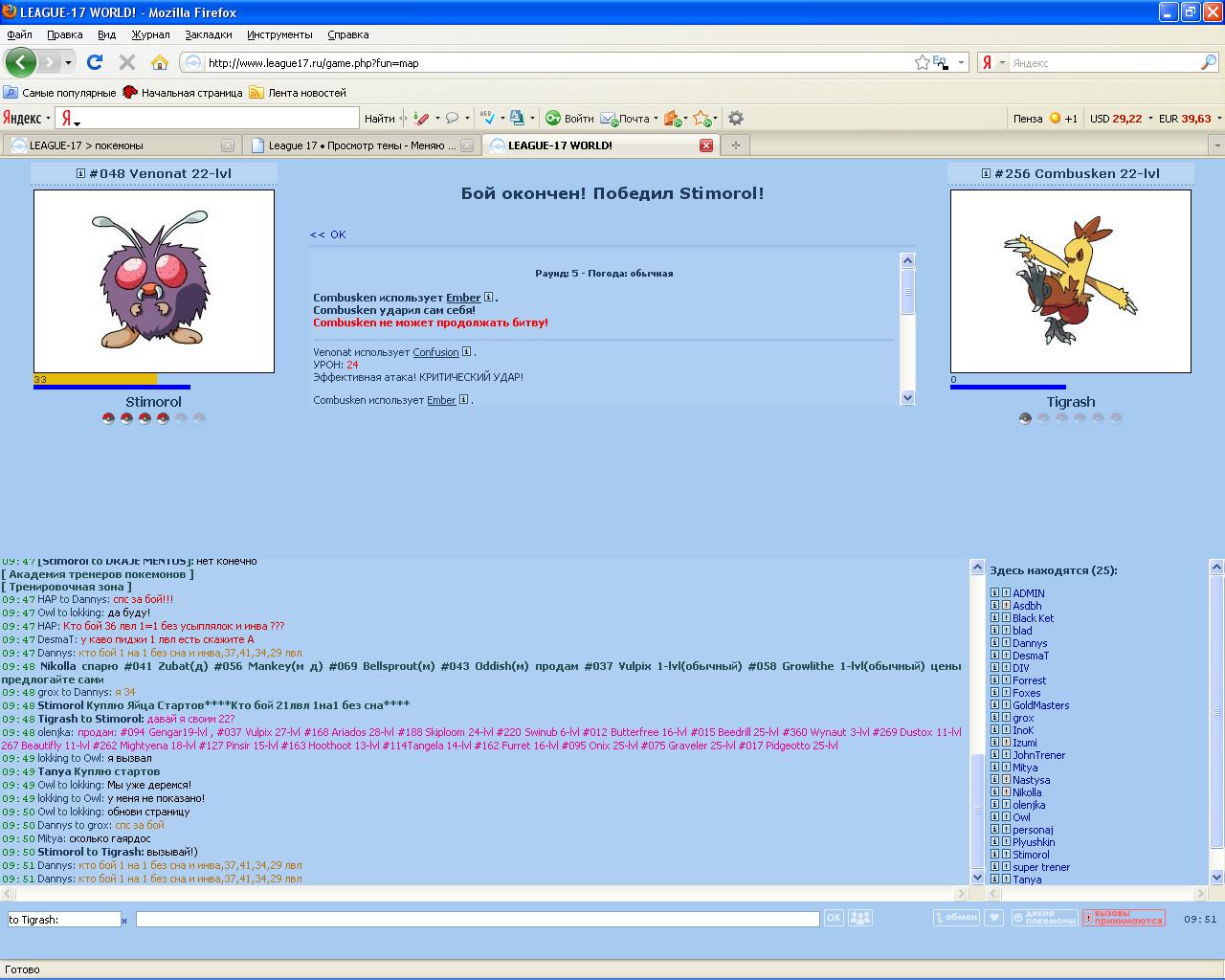The image size is (1225, 980).
Task: Click the '<< OK' link
Action: pyautogui.click(x=327, y=234)
